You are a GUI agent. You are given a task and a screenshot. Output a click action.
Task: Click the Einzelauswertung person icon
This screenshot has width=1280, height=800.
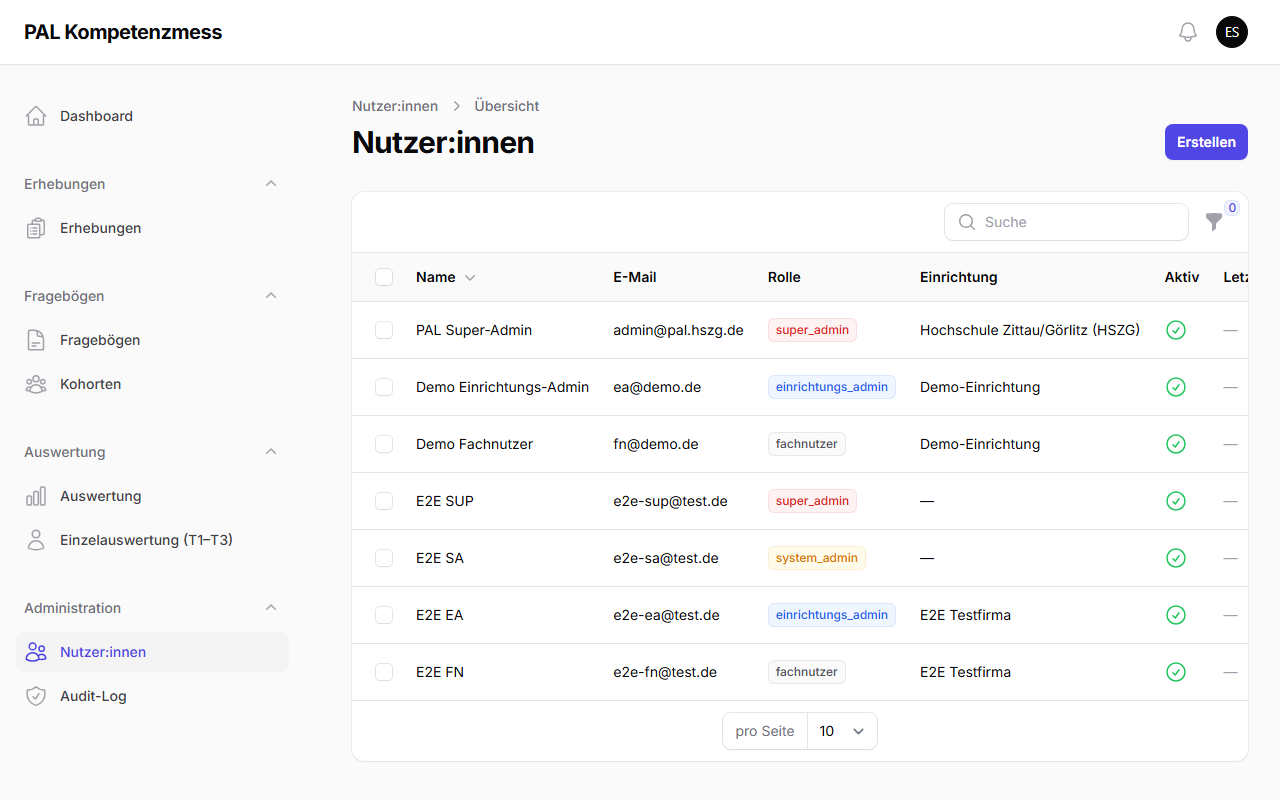pos(36,540)
